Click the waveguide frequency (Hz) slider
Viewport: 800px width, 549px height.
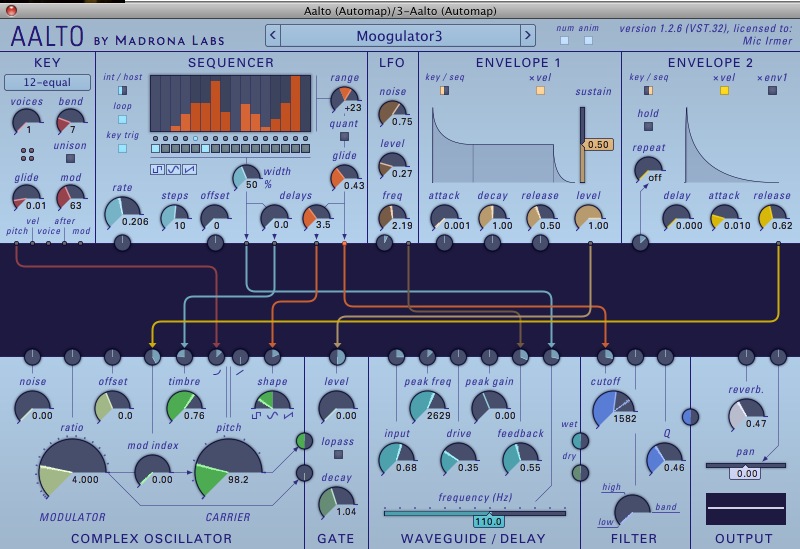[474, 512]
